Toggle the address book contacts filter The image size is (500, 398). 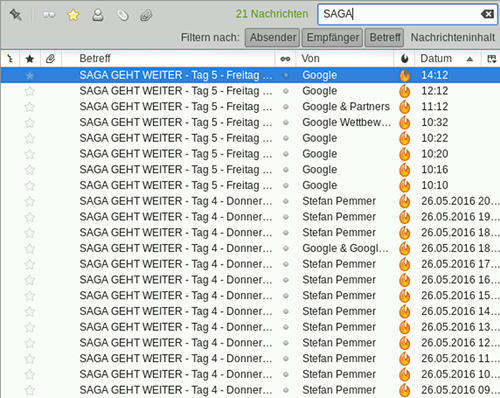98,15
